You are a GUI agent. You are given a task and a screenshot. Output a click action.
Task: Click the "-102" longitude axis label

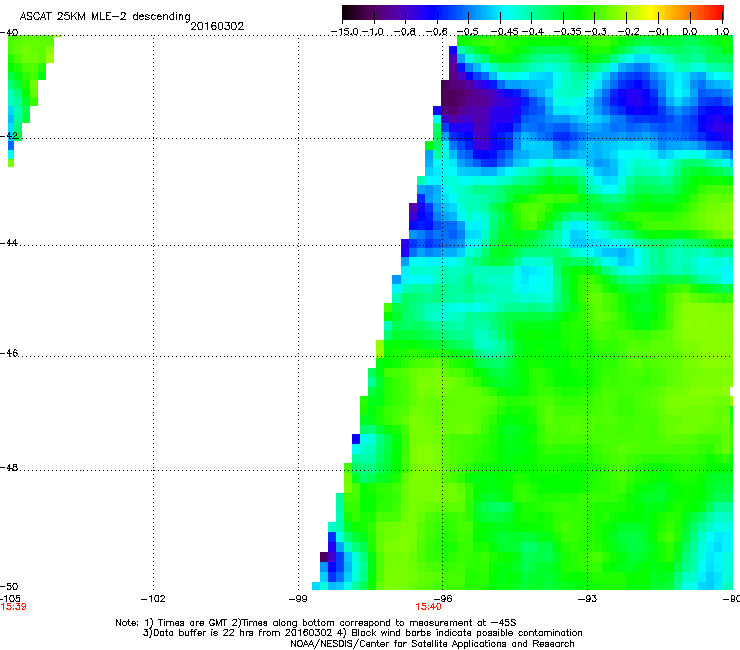point(153,599)
